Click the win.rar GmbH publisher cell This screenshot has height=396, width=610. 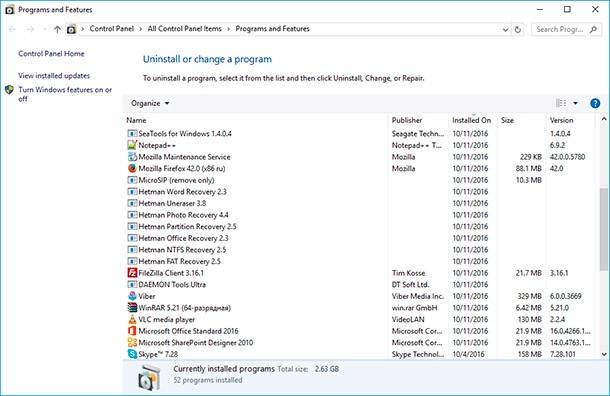click(414, 308)
